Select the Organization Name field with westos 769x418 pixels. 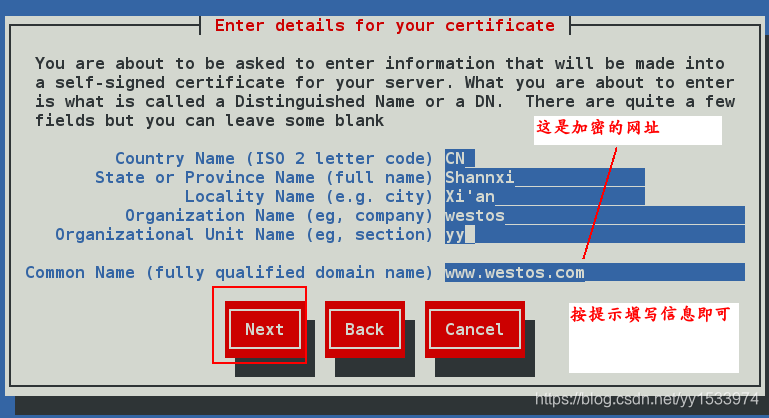click(594, 215)
